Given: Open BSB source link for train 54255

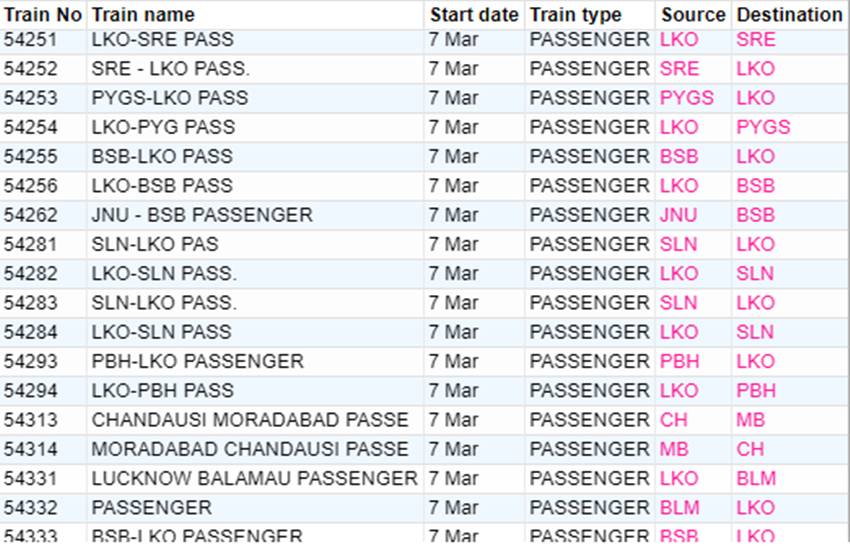Looking at the screenshot, I should click(680, 156).
